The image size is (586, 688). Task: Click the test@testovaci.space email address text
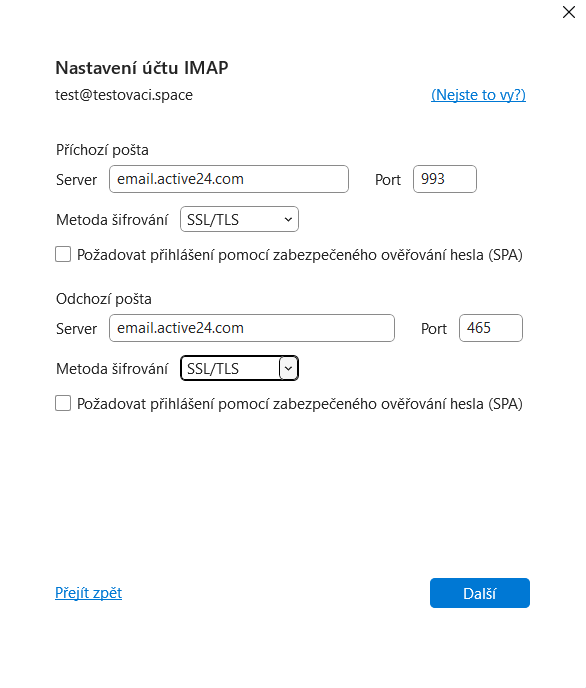point(124,95)
